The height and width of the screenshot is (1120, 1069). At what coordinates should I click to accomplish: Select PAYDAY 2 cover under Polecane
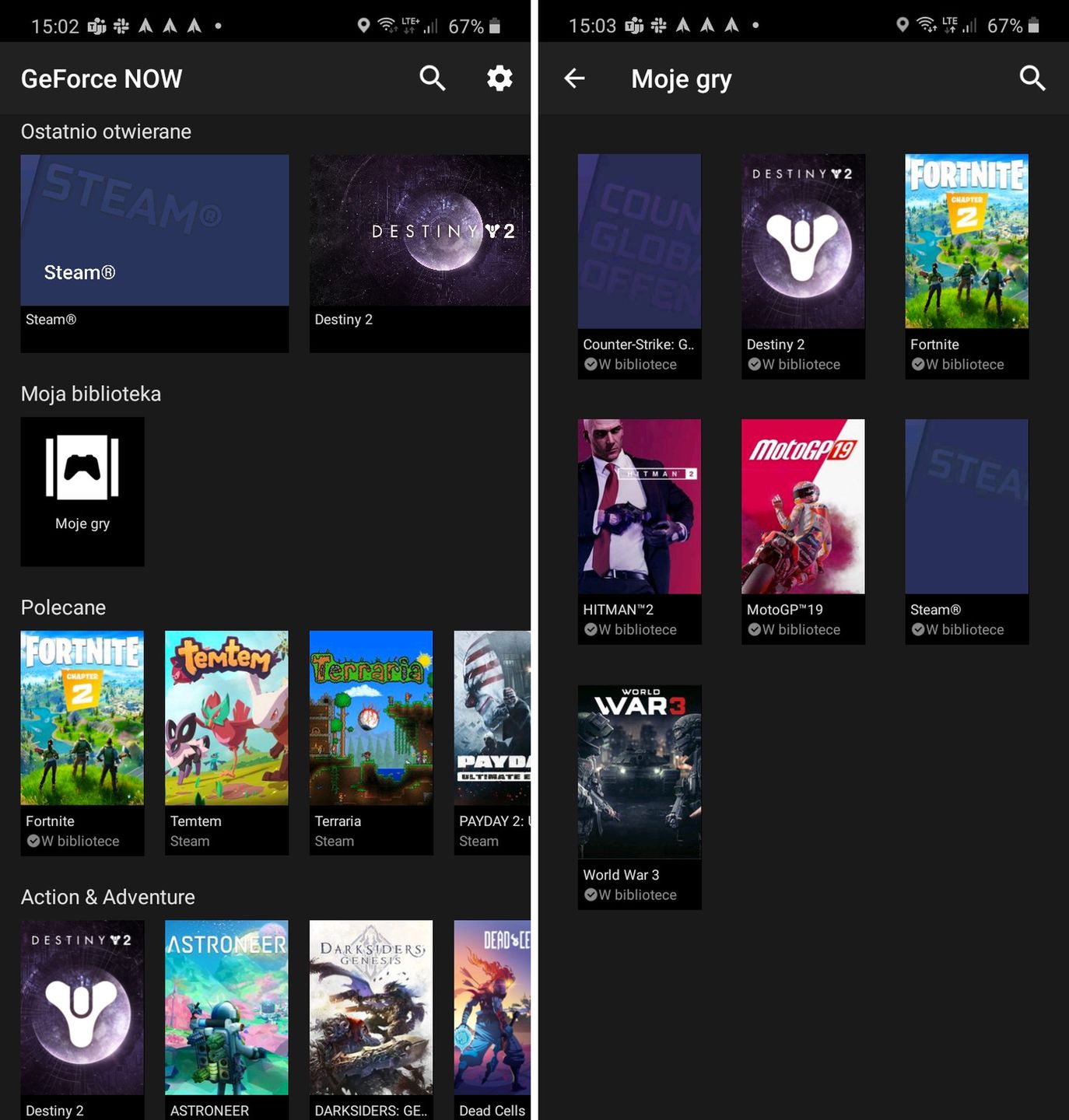(492, 718)
